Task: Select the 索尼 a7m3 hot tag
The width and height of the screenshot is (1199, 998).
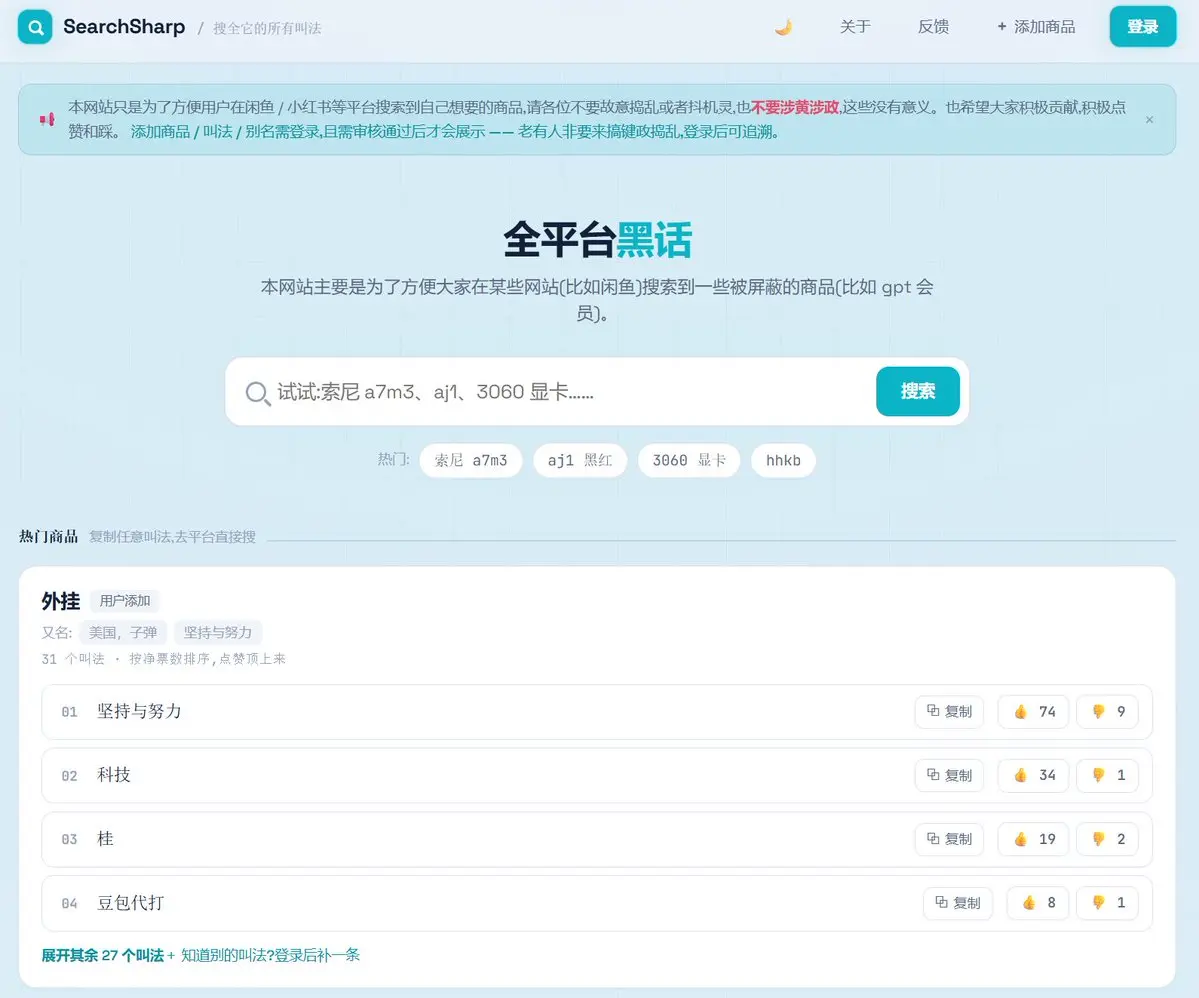Action: click(471, 460)
